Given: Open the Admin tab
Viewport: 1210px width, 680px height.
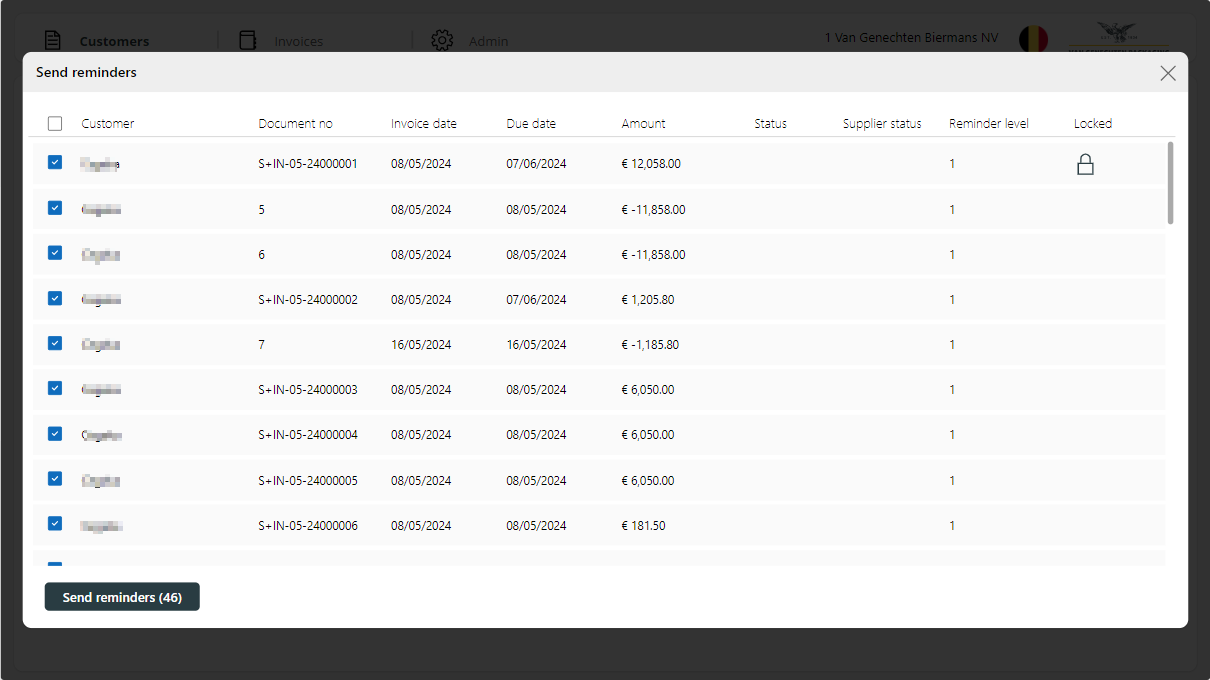Looking at the screenshot, I should [x=488, y=41].
